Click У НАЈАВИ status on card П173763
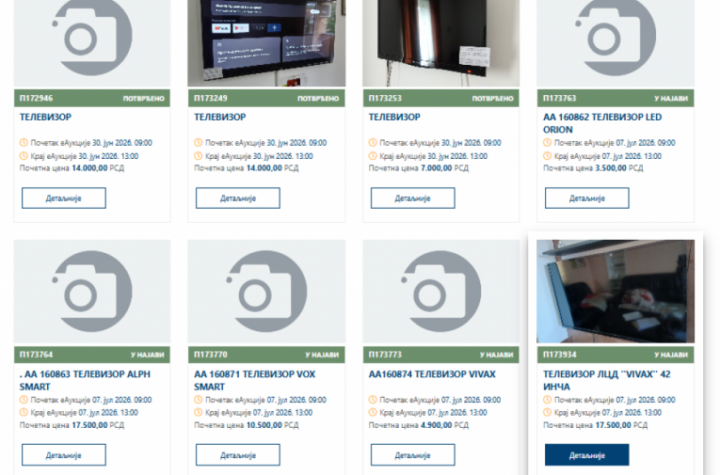Image resolution: width=720 pixels, height=475 pixels. tap(671, 98)
